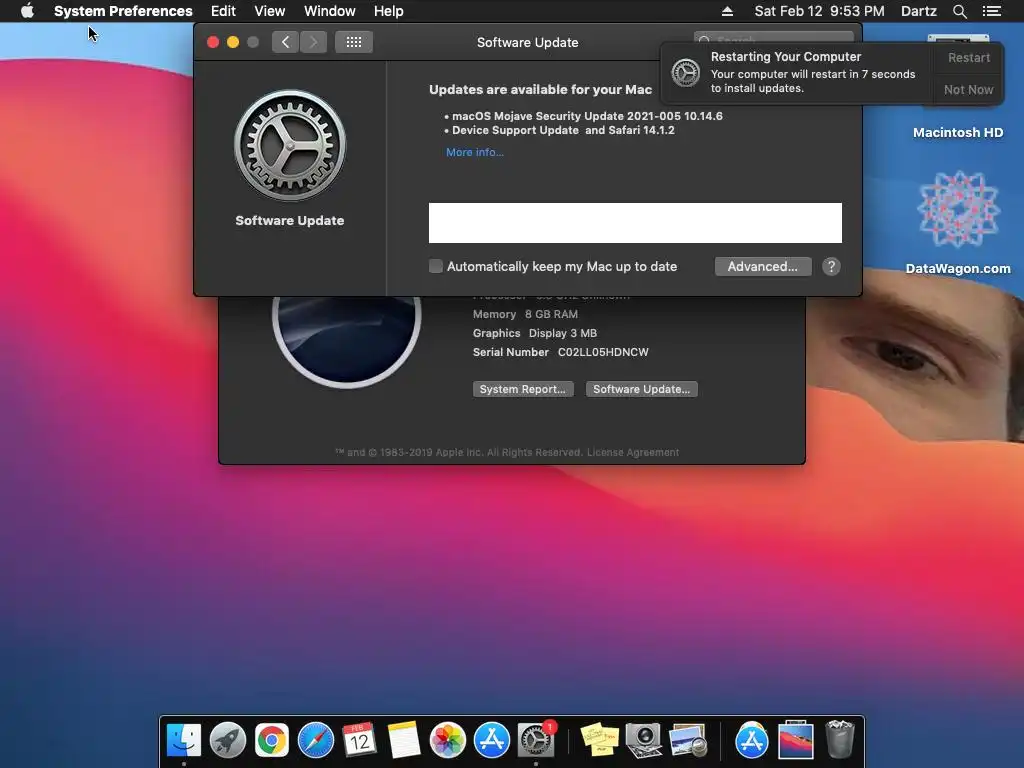Show all preferences with the grid button
The width and height of the screenshot is (1024, 768).
point(353,42)
